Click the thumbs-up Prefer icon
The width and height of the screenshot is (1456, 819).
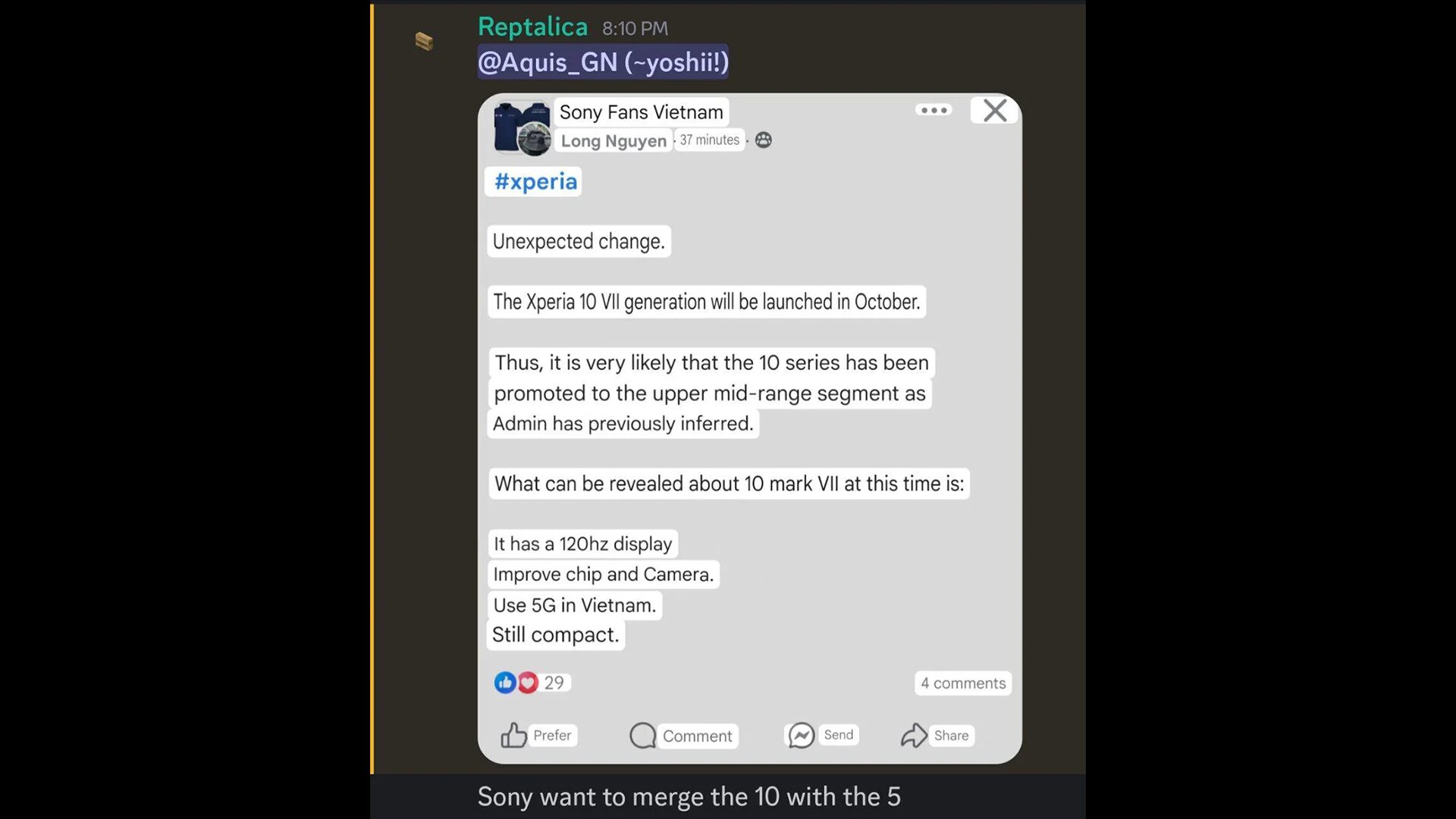(x=513, y=735)
